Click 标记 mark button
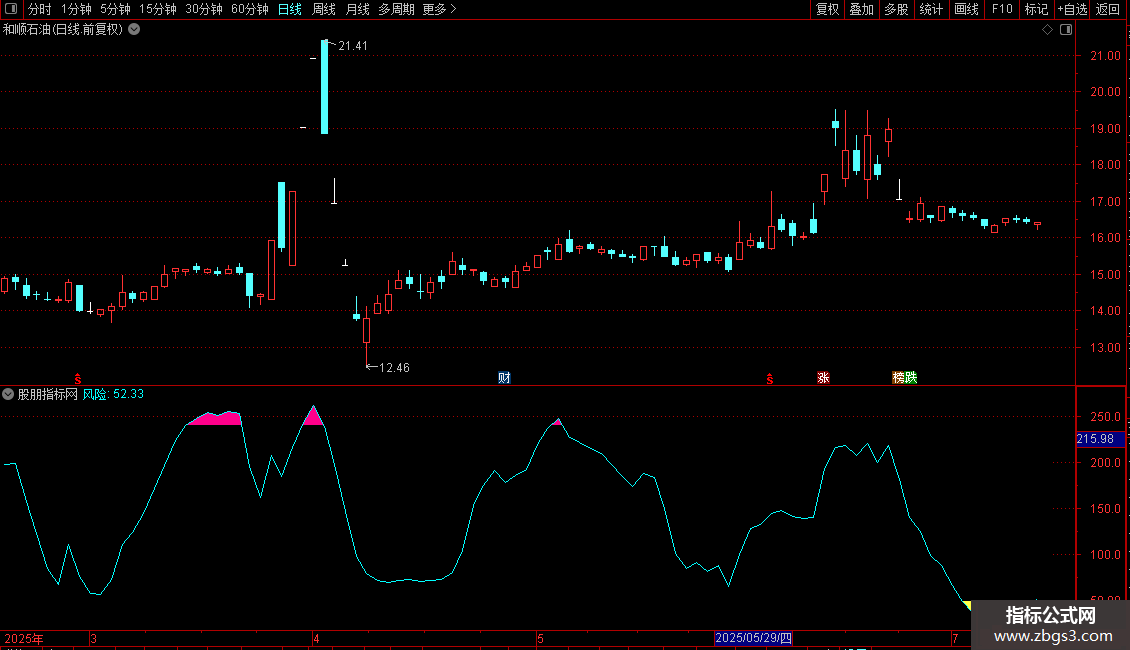This screenshot has height=650, width=1130. click(1036, 9)
